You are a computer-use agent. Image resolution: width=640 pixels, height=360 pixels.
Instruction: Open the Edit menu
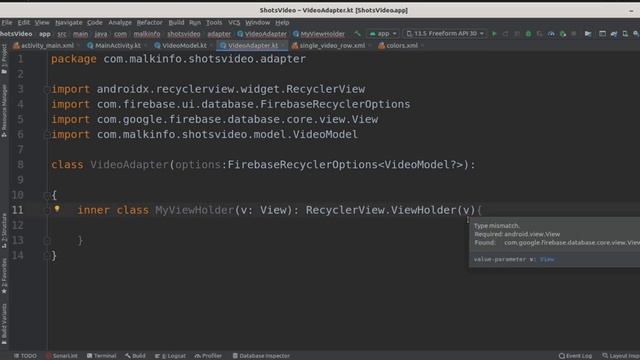(x=23, y=22)
